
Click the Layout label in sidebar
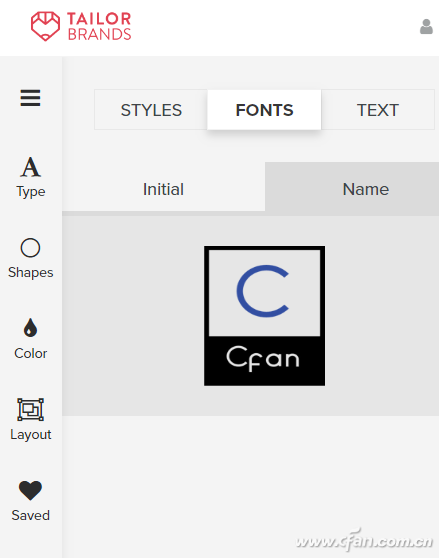tap(31, 435)
